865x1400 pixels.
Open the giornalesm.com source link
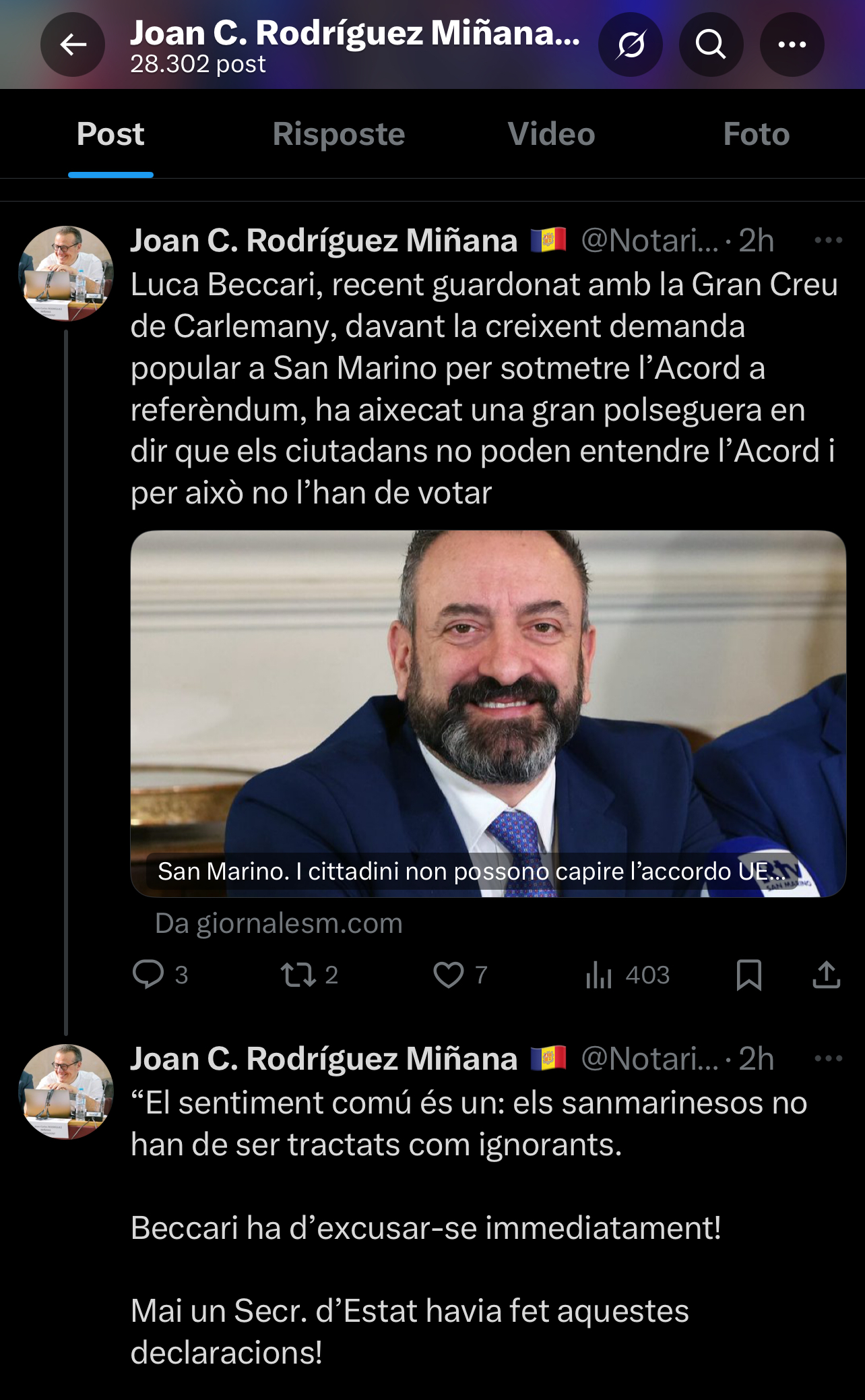tap(278, 923)
